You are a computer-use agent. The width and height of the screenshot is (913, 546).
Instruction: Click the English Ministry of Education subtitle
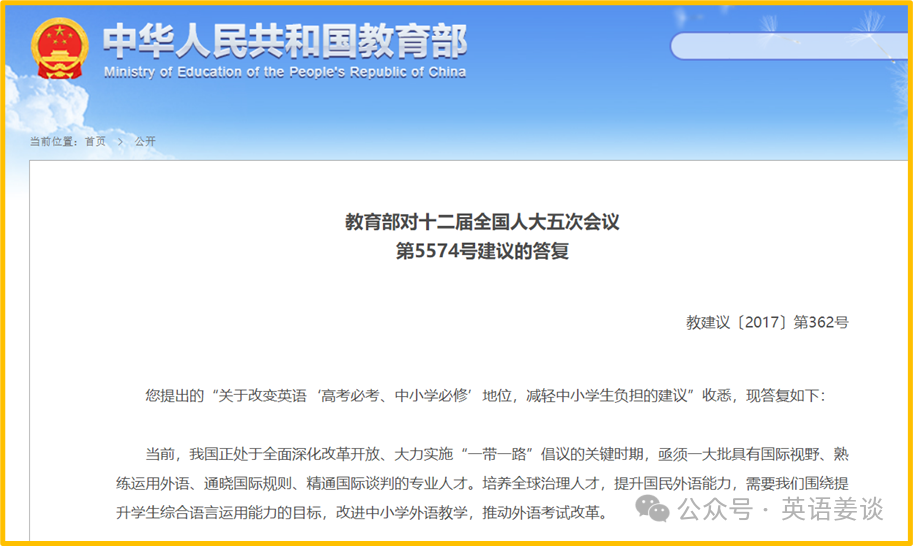point(285,72)
